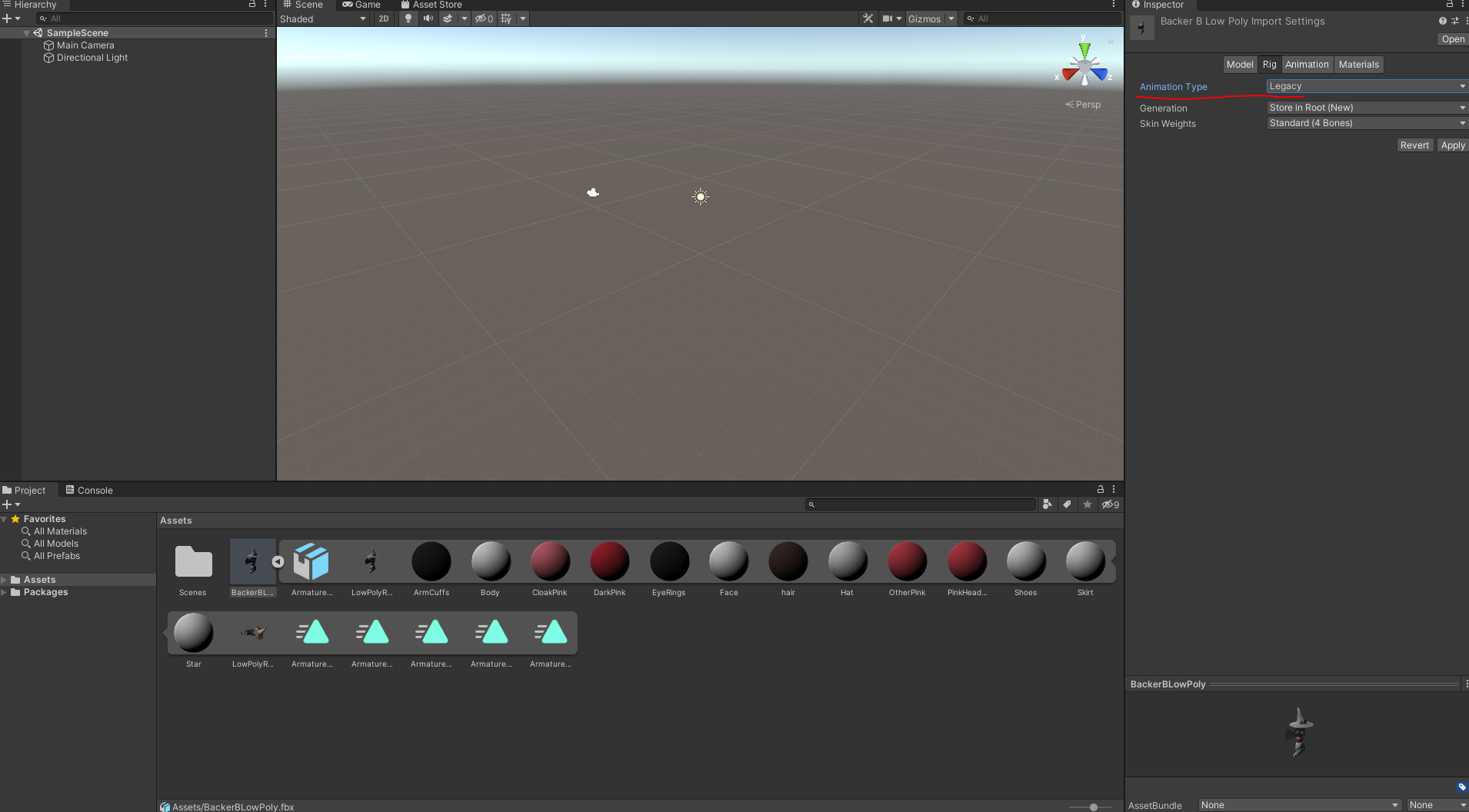Click the Open button in Inspector
Screen dimensions: 1469x812
pyautogui.click(x=1453, y=39)
